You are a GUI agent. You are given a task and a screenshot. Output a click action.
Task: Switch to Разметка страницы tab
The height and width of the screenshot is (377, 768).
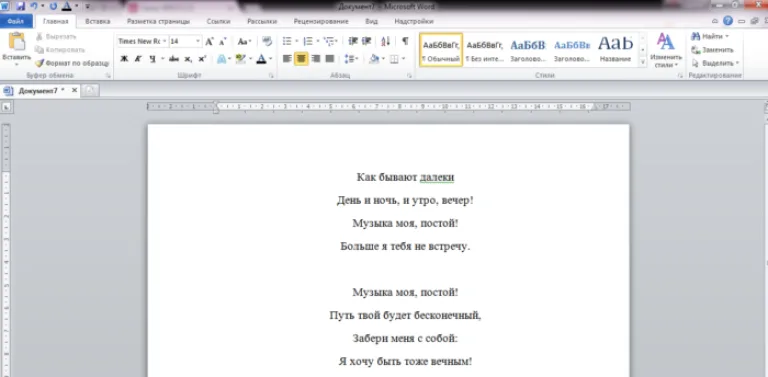click(x=158, y=22)
